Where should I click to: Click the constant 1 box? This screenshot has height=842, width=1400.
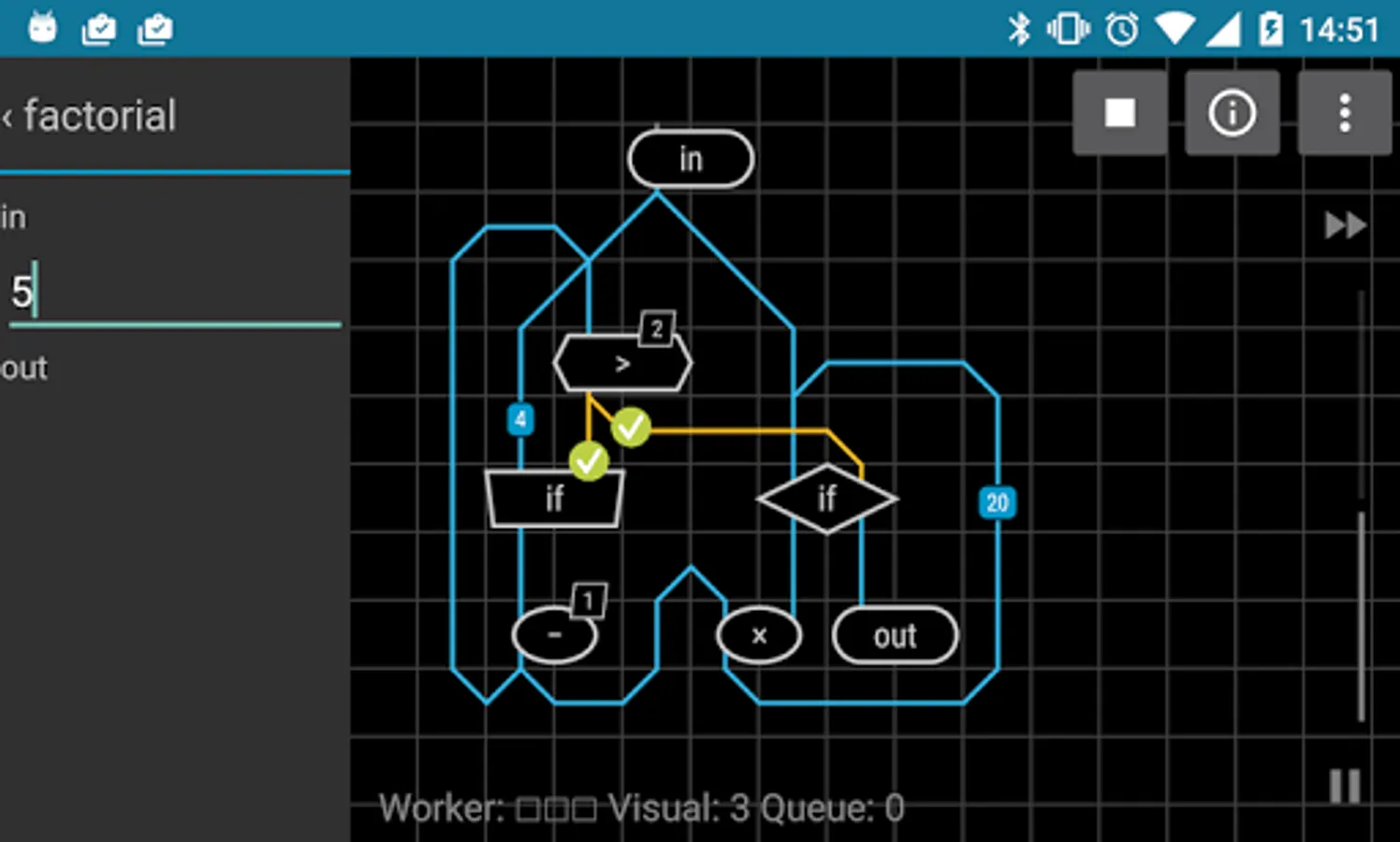(x=589, y=601)
